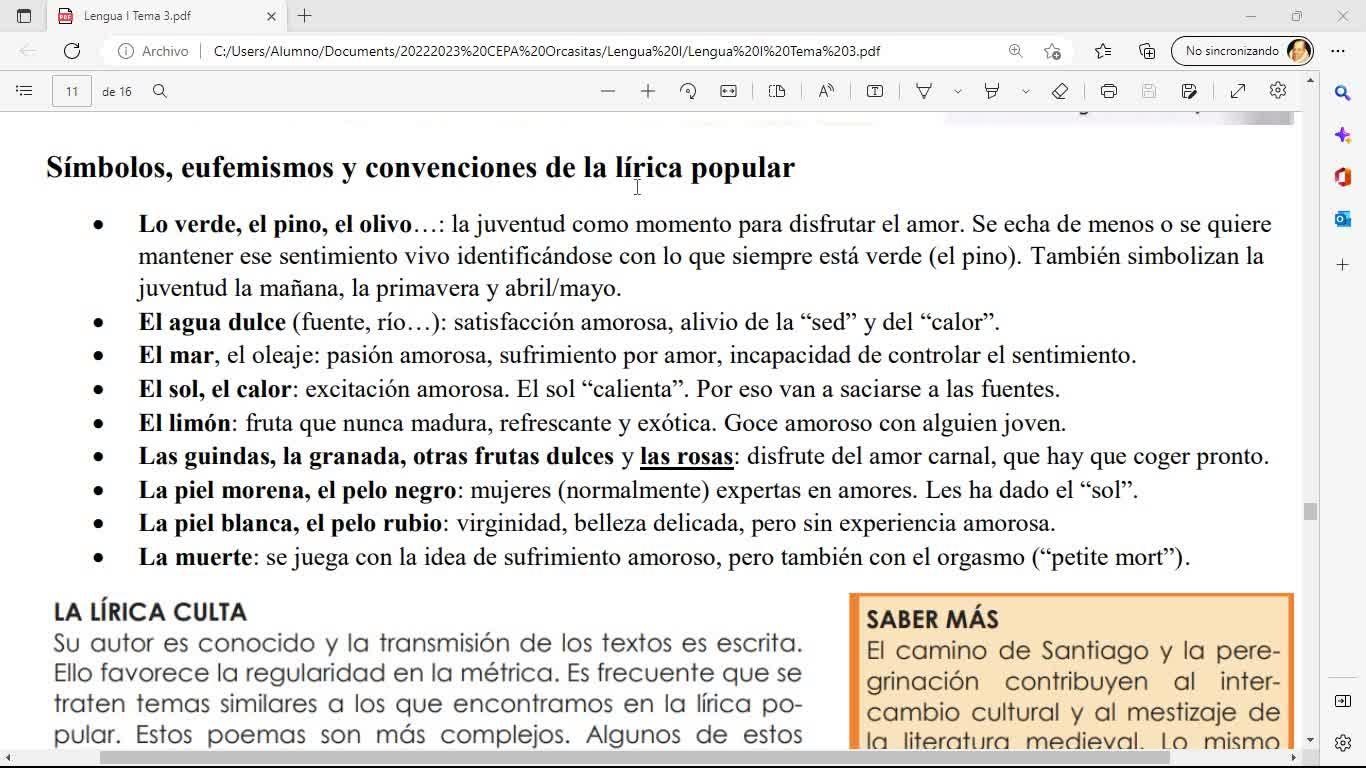1366x768 pixels.
Task: Print the PDF document
Action: tap(1109, 91)
